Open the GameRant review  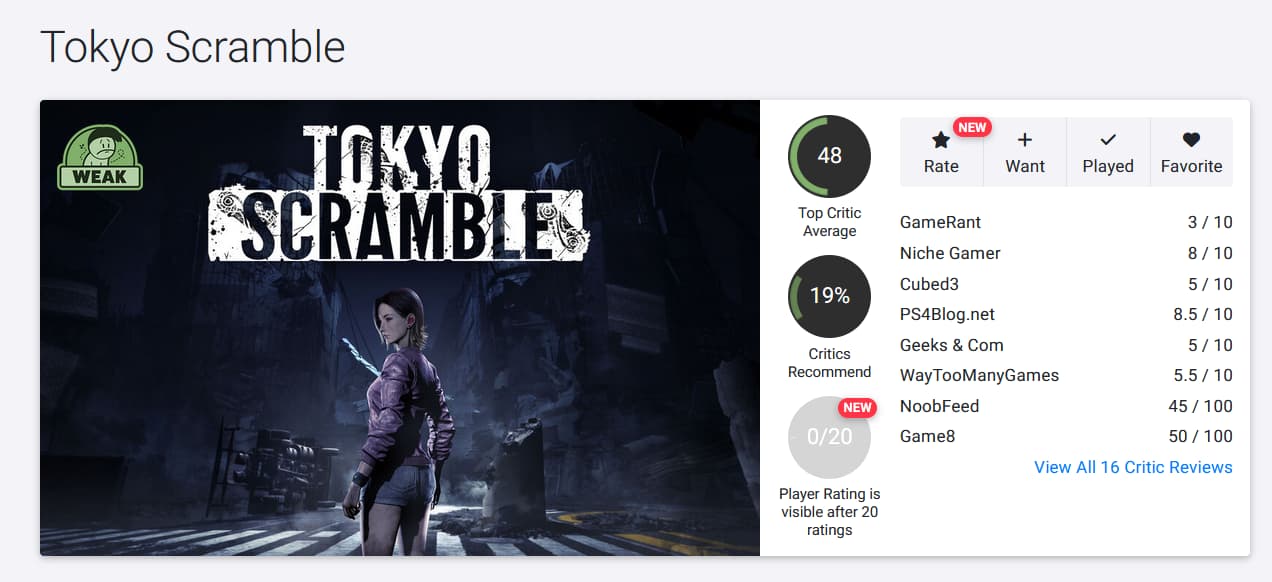[x=940, y=222]
